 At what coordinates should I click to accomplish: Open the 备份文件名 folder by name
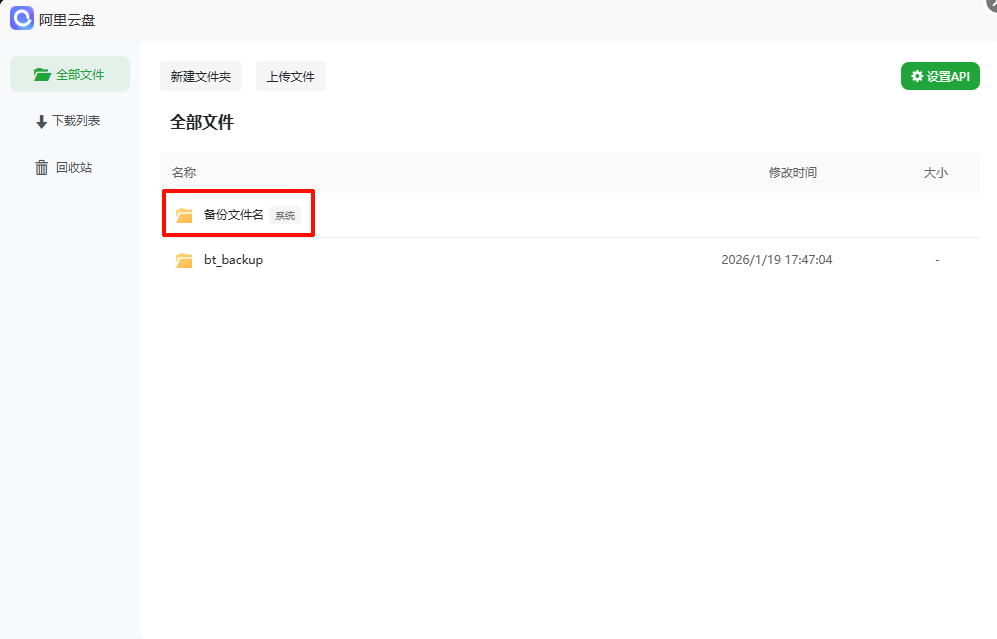233,215
